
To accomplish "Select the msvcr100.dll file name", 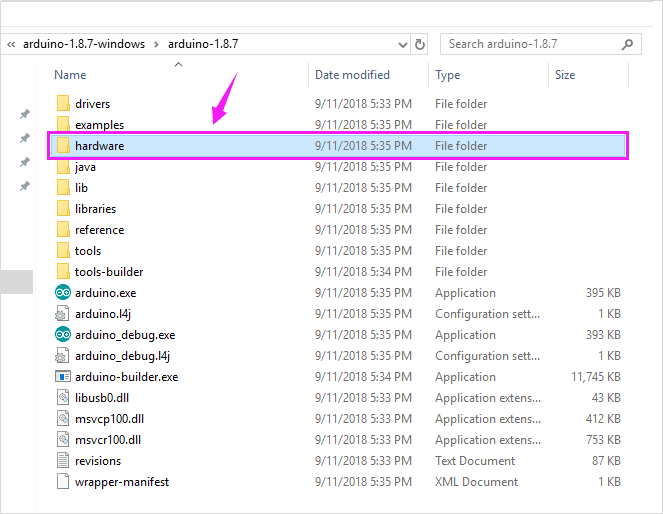I will coord(108,440).
